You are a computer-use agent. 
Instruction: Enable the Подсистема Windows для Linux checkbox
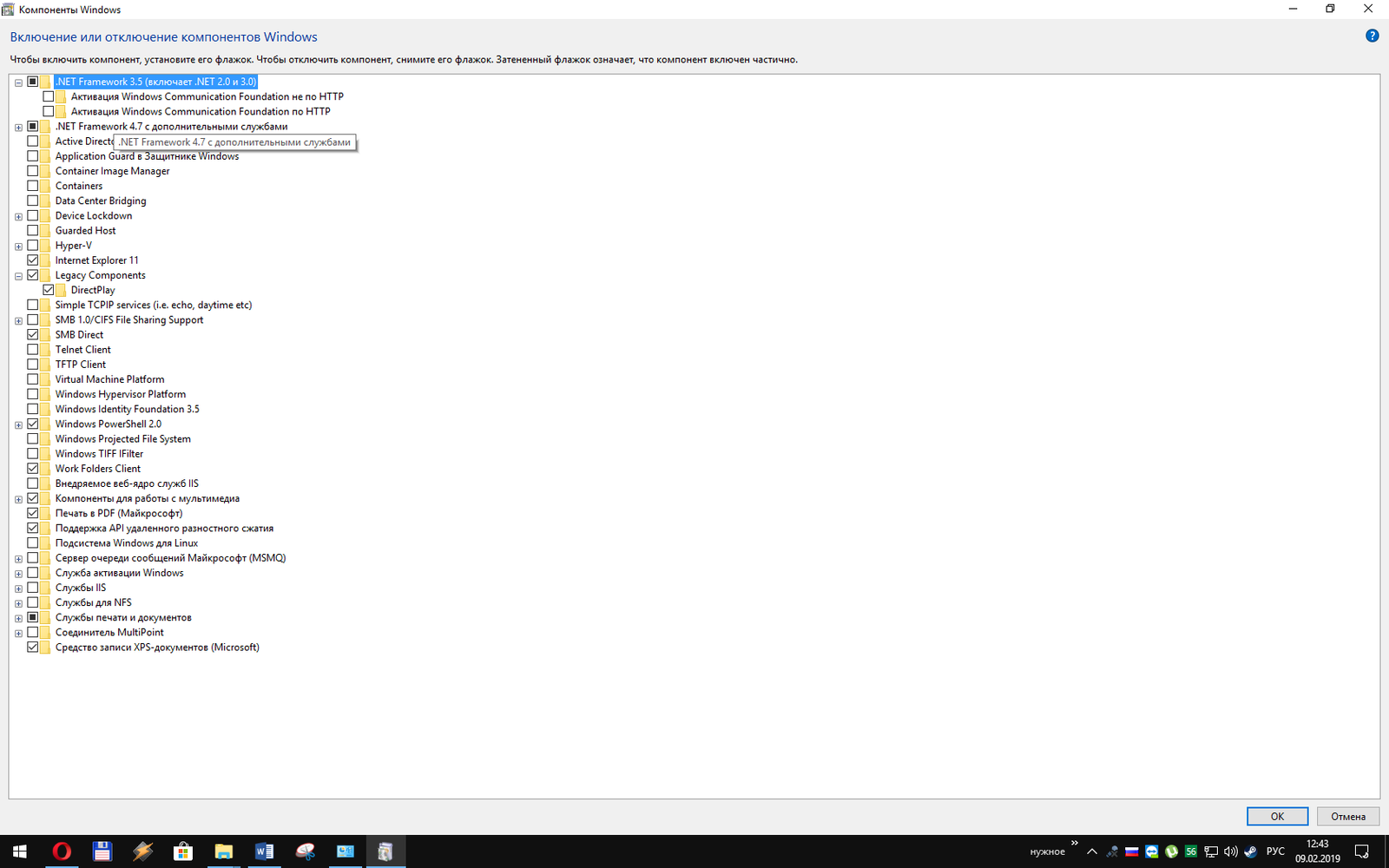(33, 543)
